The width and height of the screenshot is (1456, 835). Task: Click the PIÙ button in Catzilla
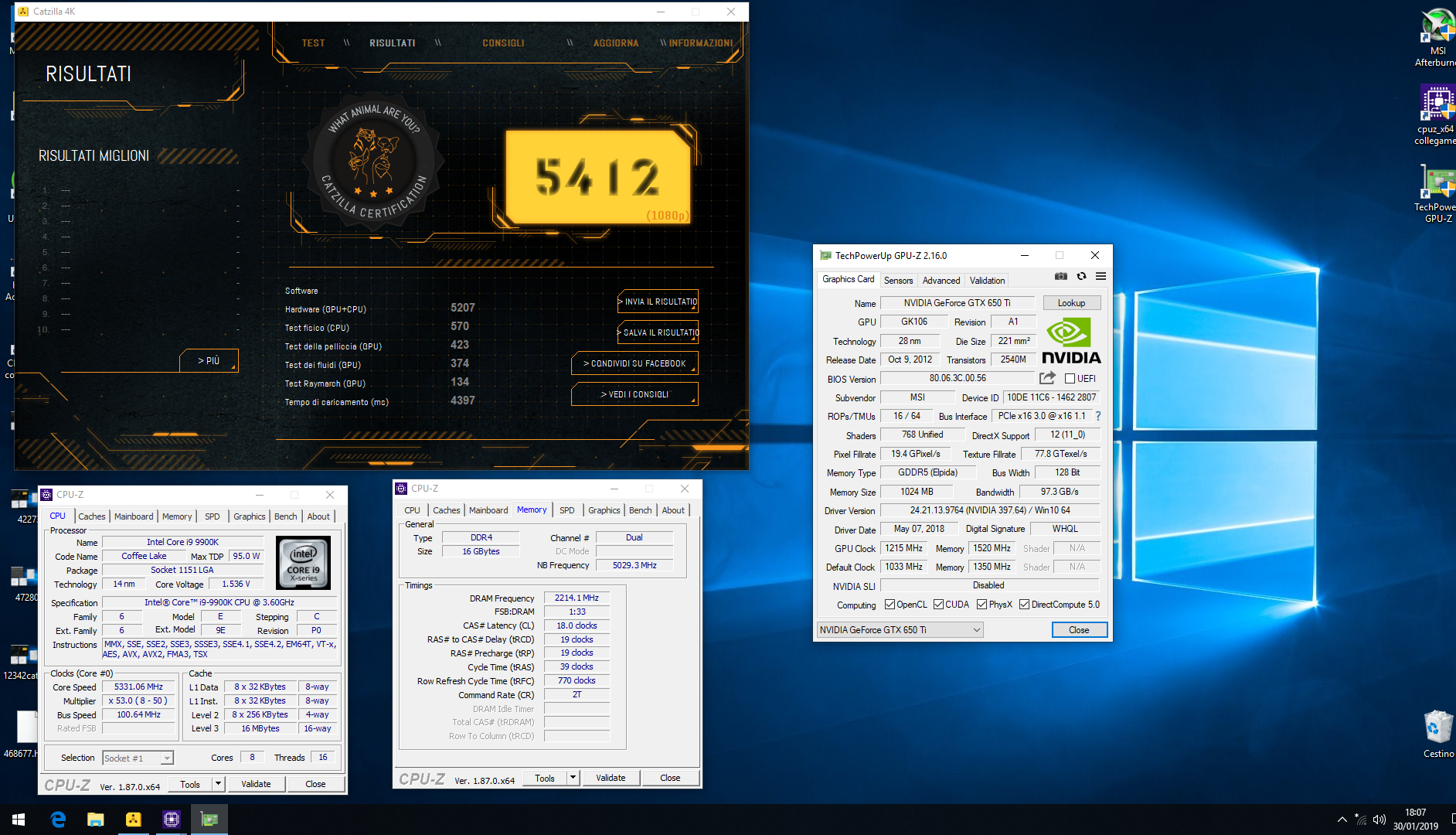point(209,360)
